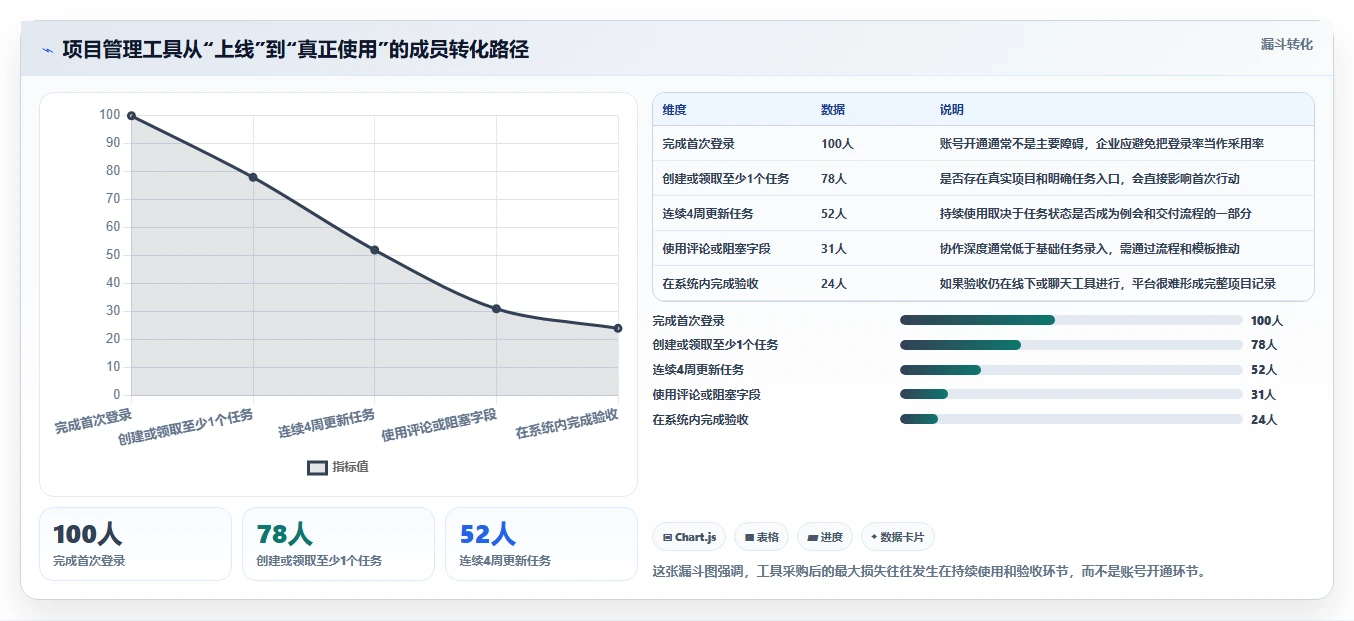Click the 100人 progress bar for 完成首次登录

(1071, 320)
